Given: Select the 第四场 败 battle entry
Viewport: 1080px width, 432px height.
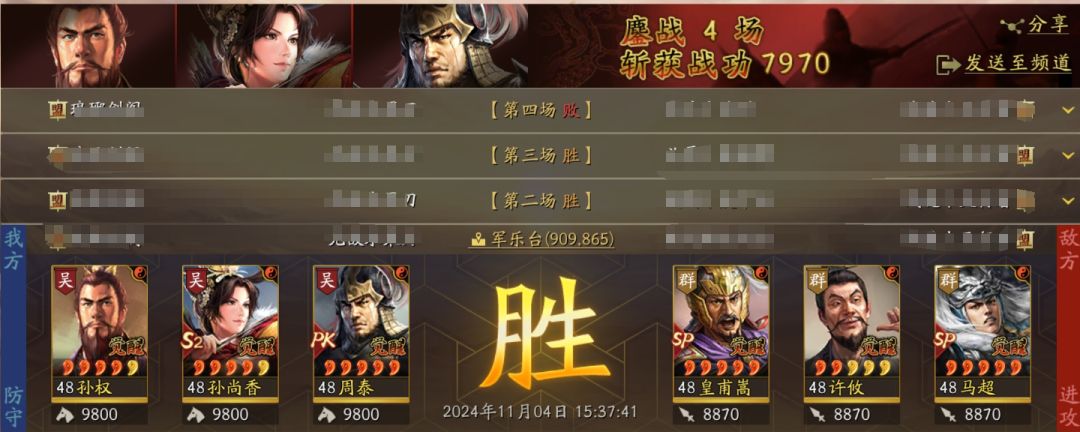Looking at the screenshot, I should 540,110.
